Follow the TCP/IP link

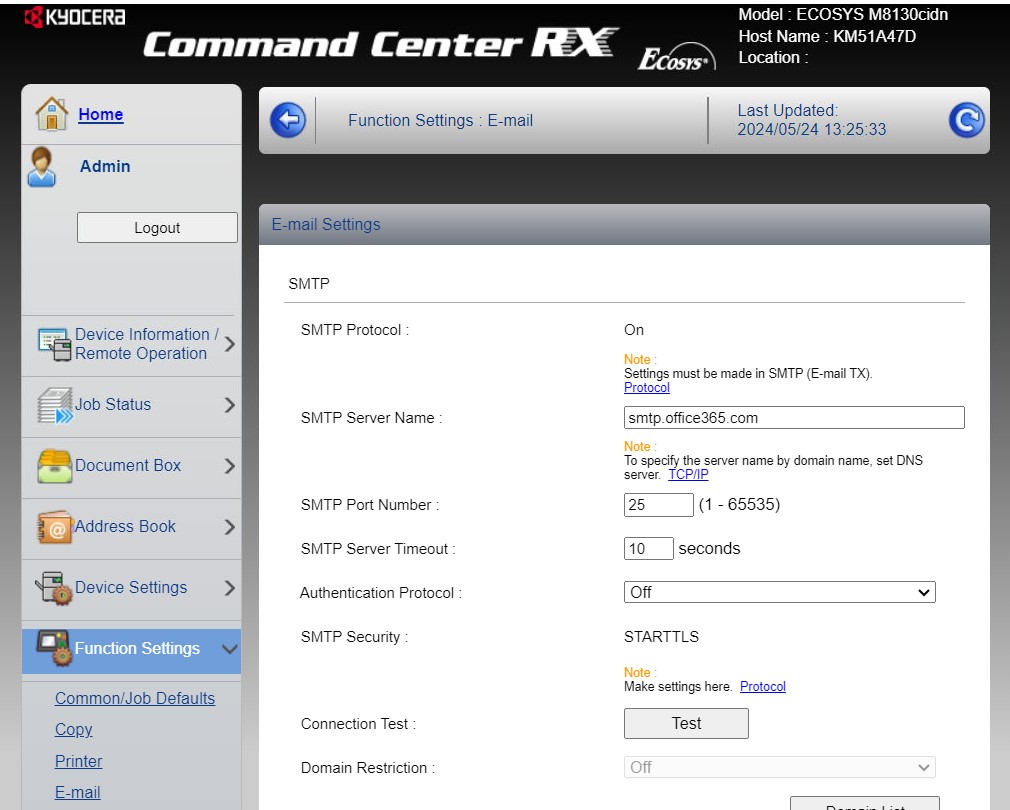tap(688, 475)
